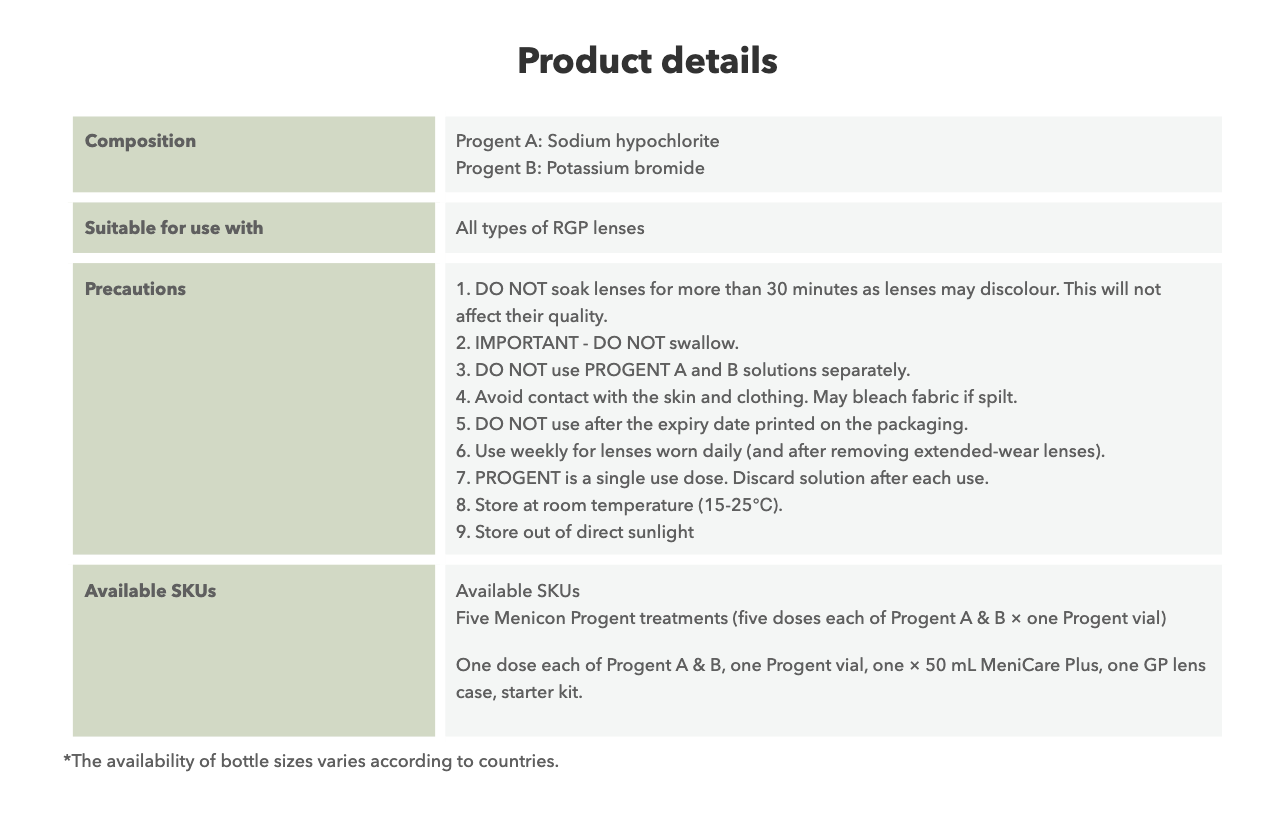This screenshot has height=816, width=1267.
Task: Click the DO NOT swallow precaution
Action: (x=597, y=343)
